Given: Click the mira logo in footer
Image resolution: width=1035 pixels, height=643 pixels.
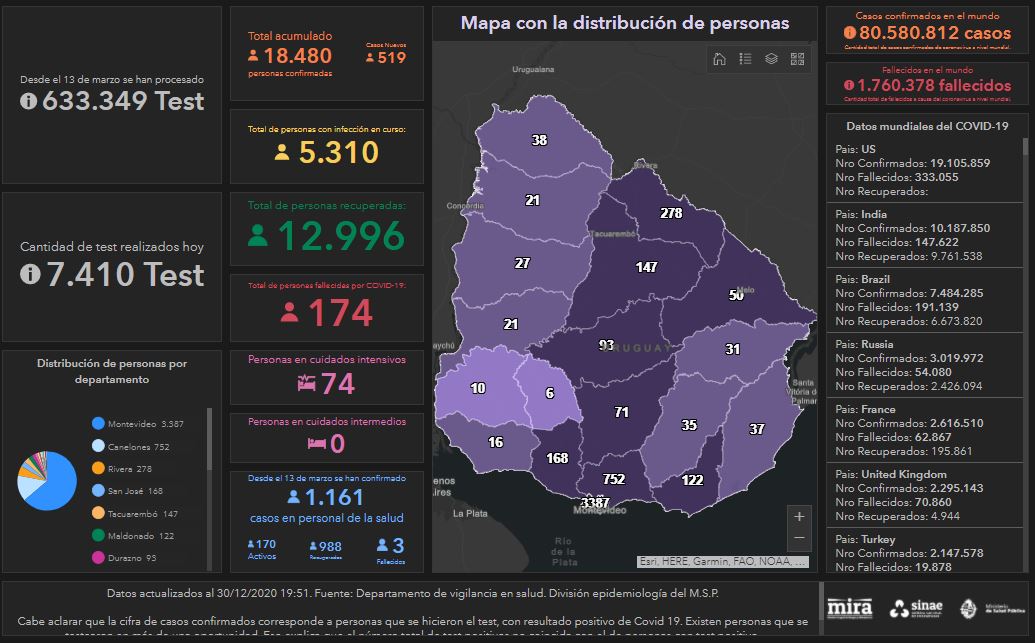Looking at the screenshot, I should coord(850,607).
